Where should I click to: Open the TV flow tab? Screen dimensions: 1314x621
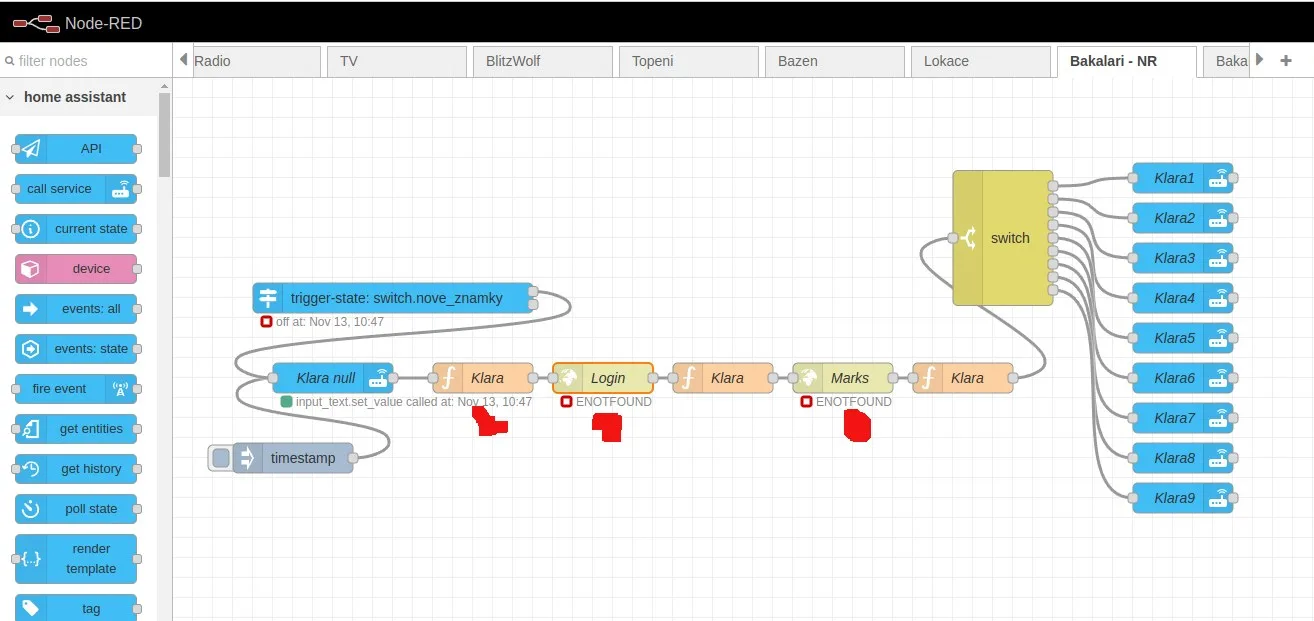(x=397, y=61)
